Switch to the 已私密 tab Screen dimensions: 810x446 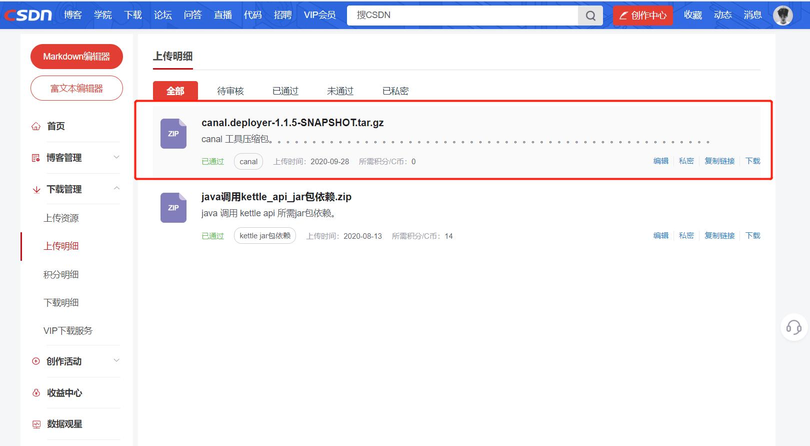(x=395, y=91)
